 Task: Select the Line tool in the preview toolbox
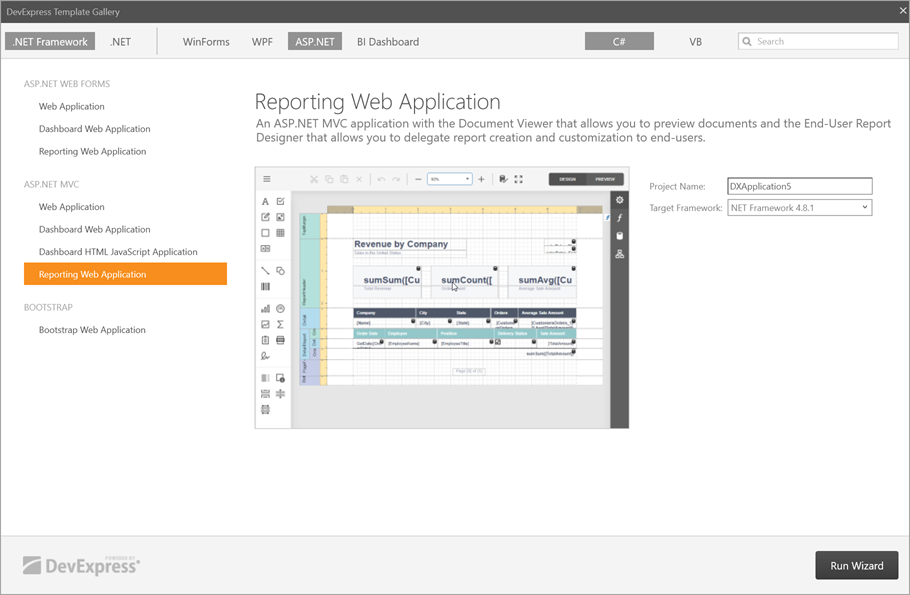[265, 271]
